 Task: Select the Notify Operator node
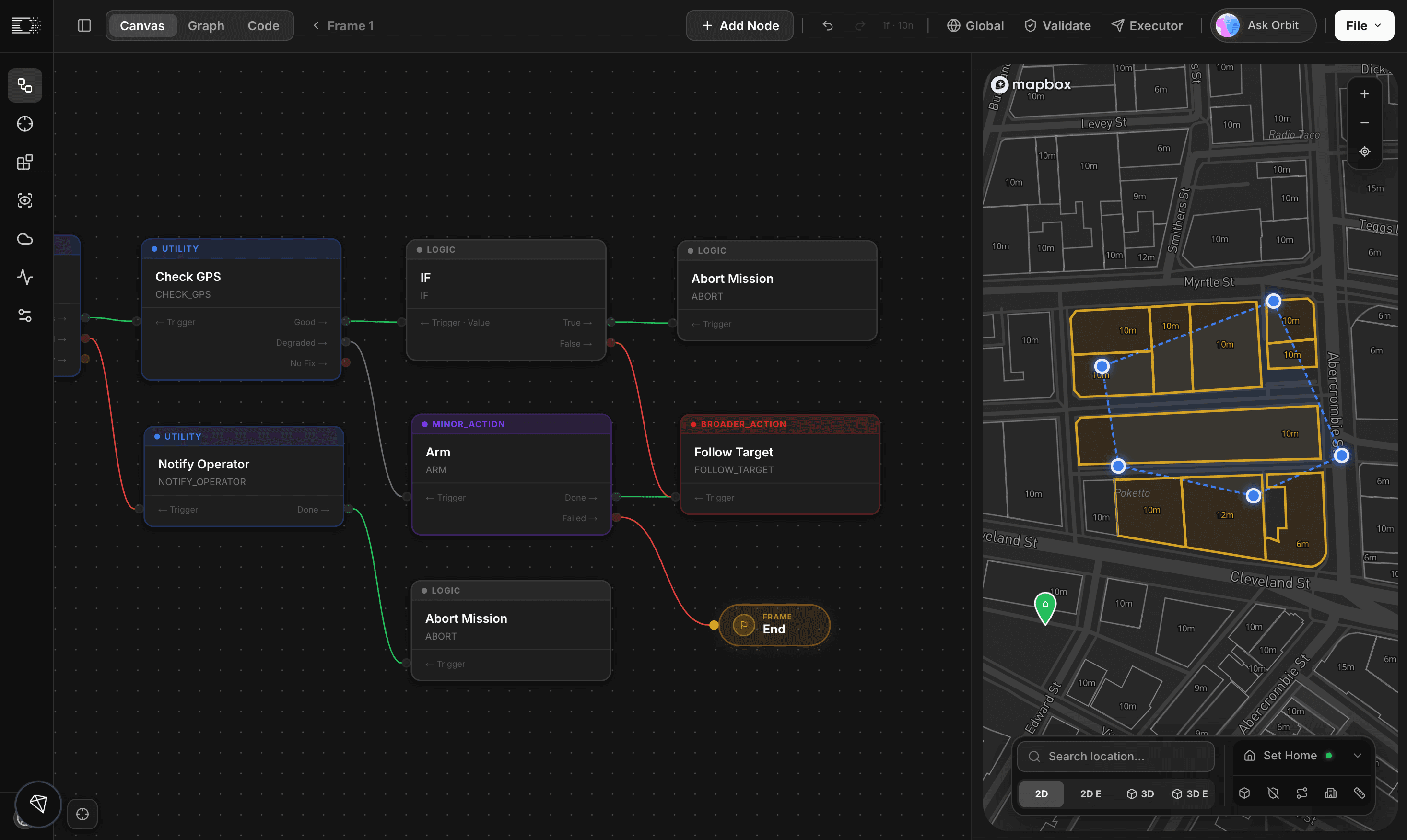point(244,477)
